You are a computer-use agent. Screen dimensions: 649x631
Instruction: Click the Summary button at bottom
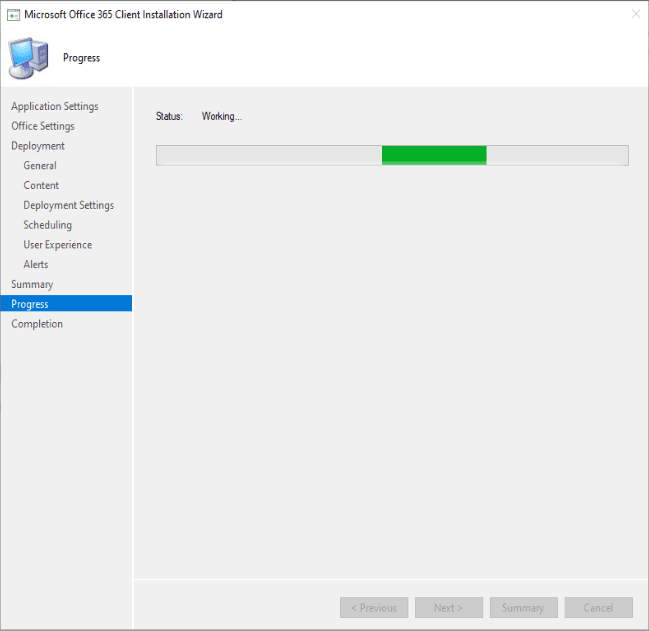pos(523,608)
